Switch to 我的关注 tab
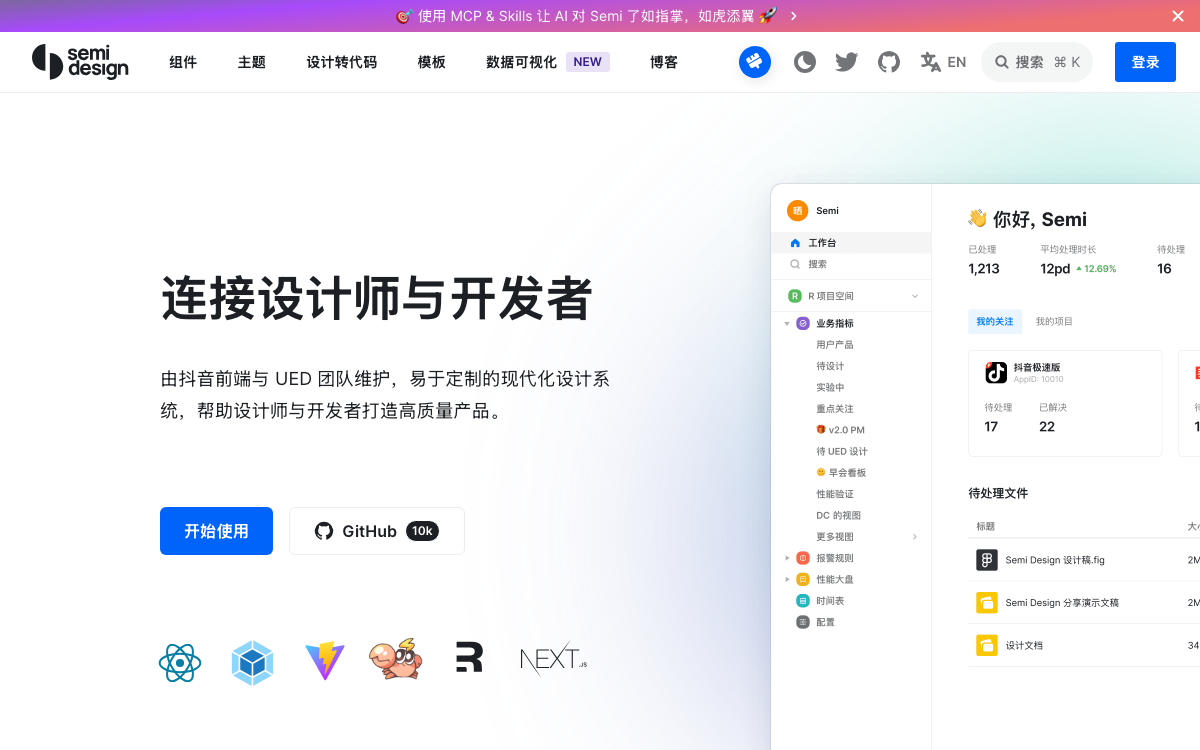This screenshot has width=1200, height=750. coord(994,321)
